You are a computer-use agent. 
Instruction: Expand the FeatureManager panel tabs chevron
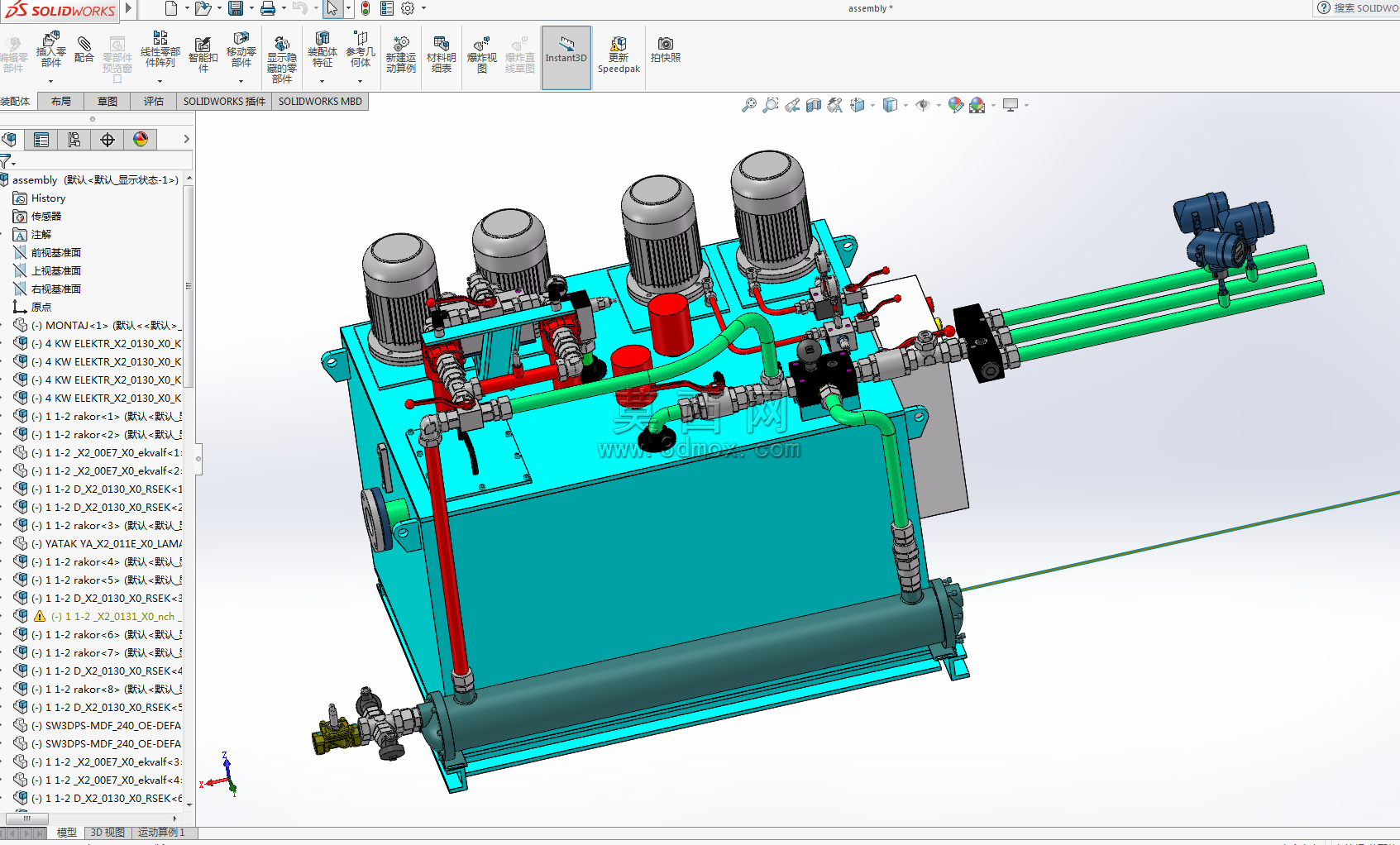(x=187, y=139)
